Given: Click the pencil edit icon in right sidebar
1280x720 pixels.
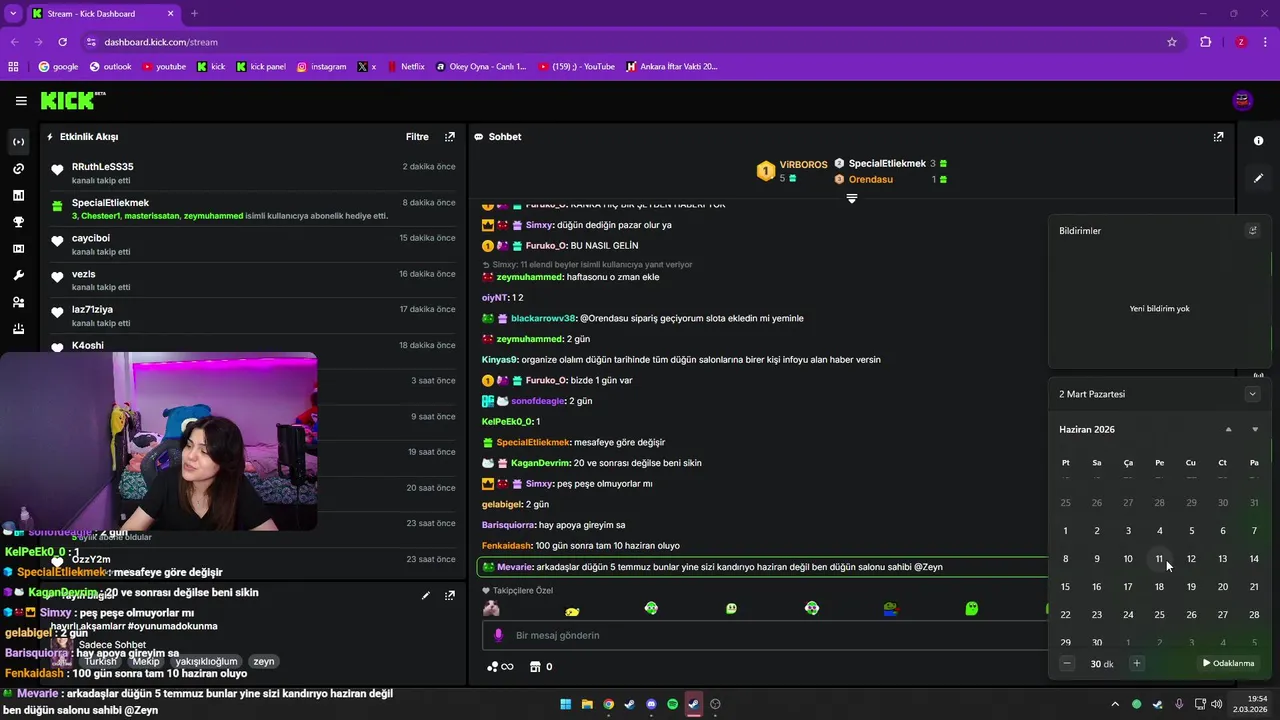Looking at the screenshot, I should point(1259,178).
